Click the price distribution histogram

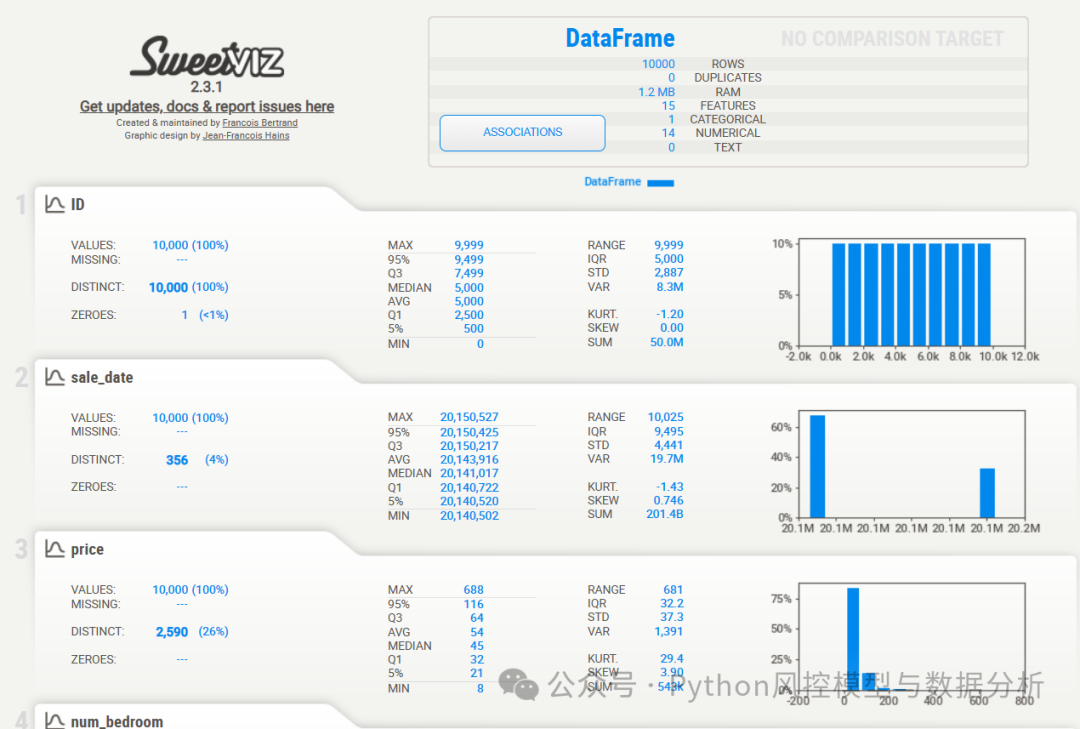tap(912, 634)
